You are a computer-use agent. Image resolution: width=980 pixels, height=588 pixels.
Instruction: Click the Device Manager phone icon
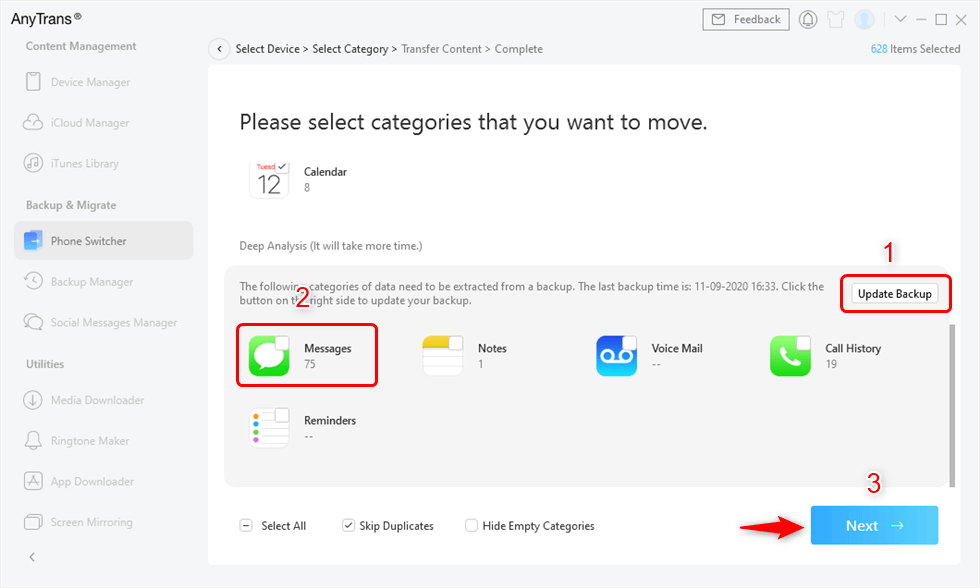coord(33,82)
